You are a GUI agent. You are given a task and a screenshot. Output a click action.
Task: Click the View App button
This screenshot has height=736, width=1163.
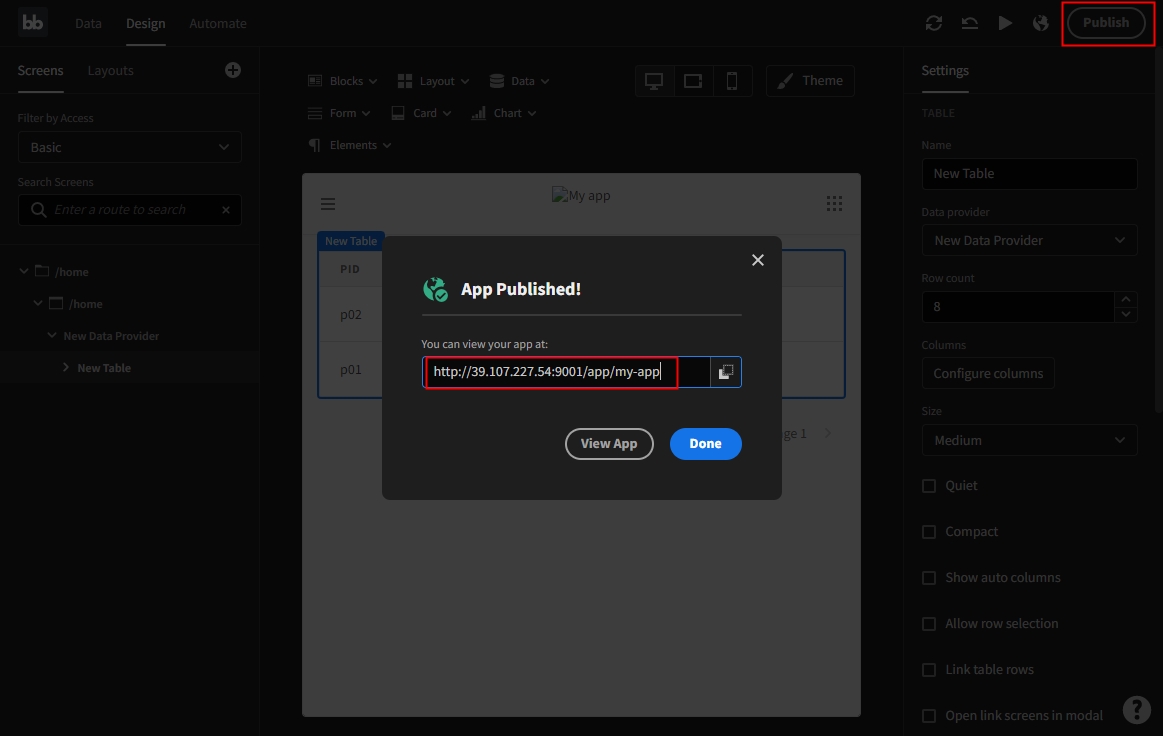[x=609, y=444]
